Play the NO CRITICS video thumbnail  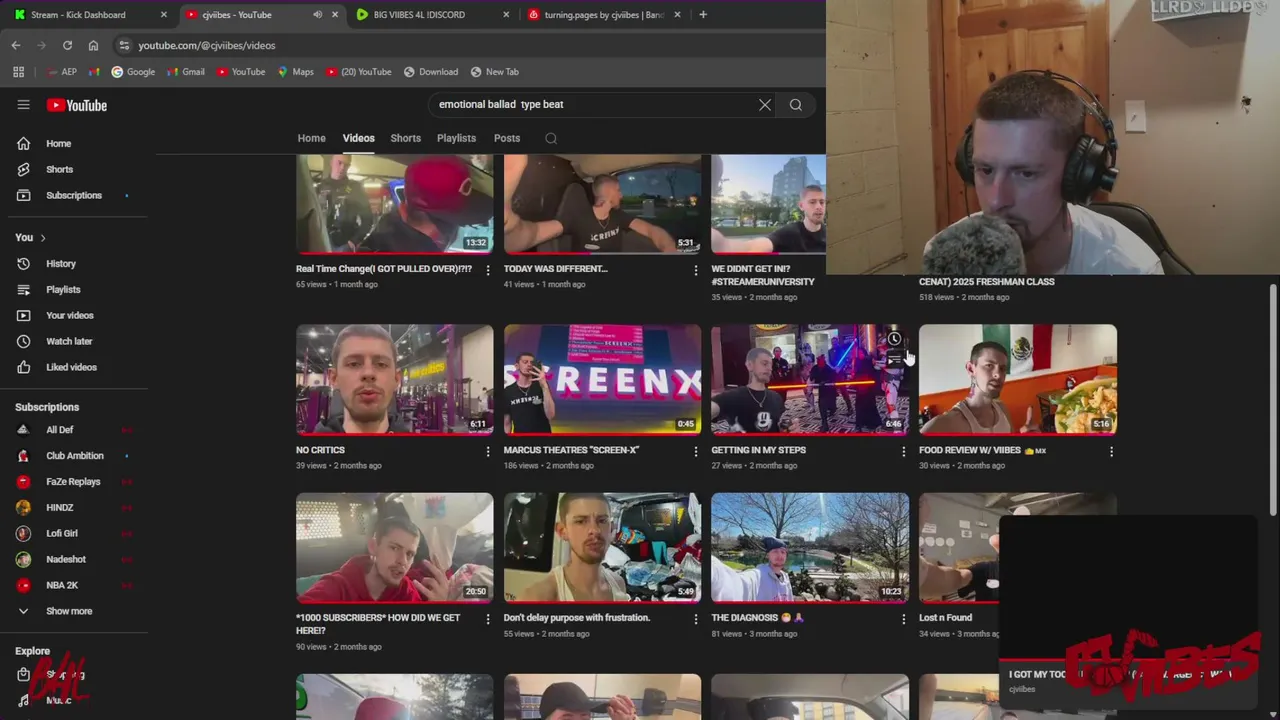click(x=394, y=379)
